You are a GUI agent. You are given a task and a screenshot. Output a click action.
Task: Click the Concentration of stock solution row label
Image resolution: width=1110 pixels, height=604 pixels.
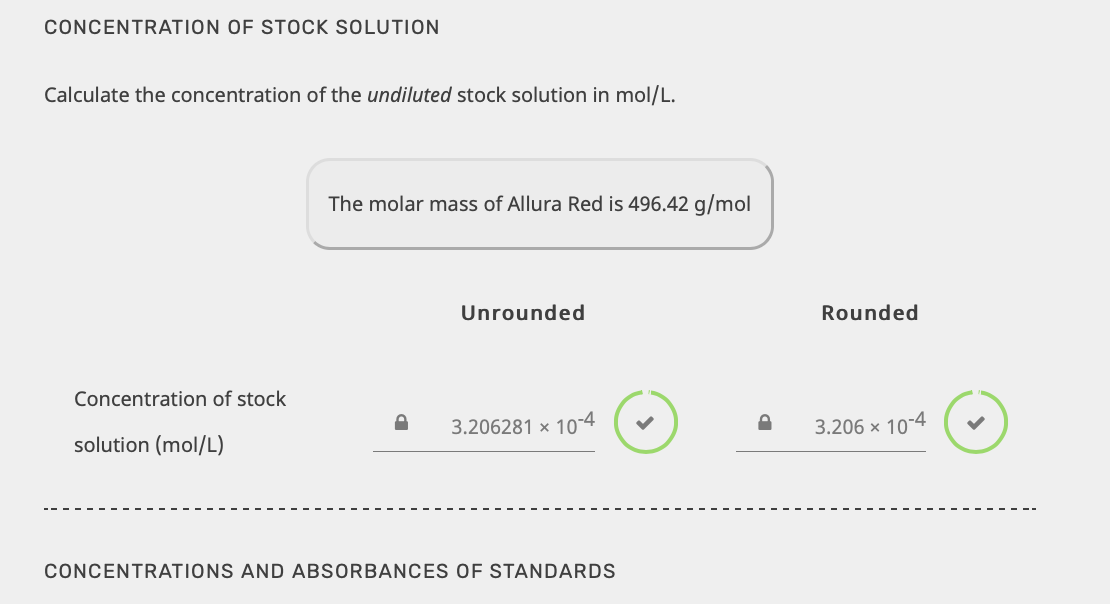click(180, 421)
